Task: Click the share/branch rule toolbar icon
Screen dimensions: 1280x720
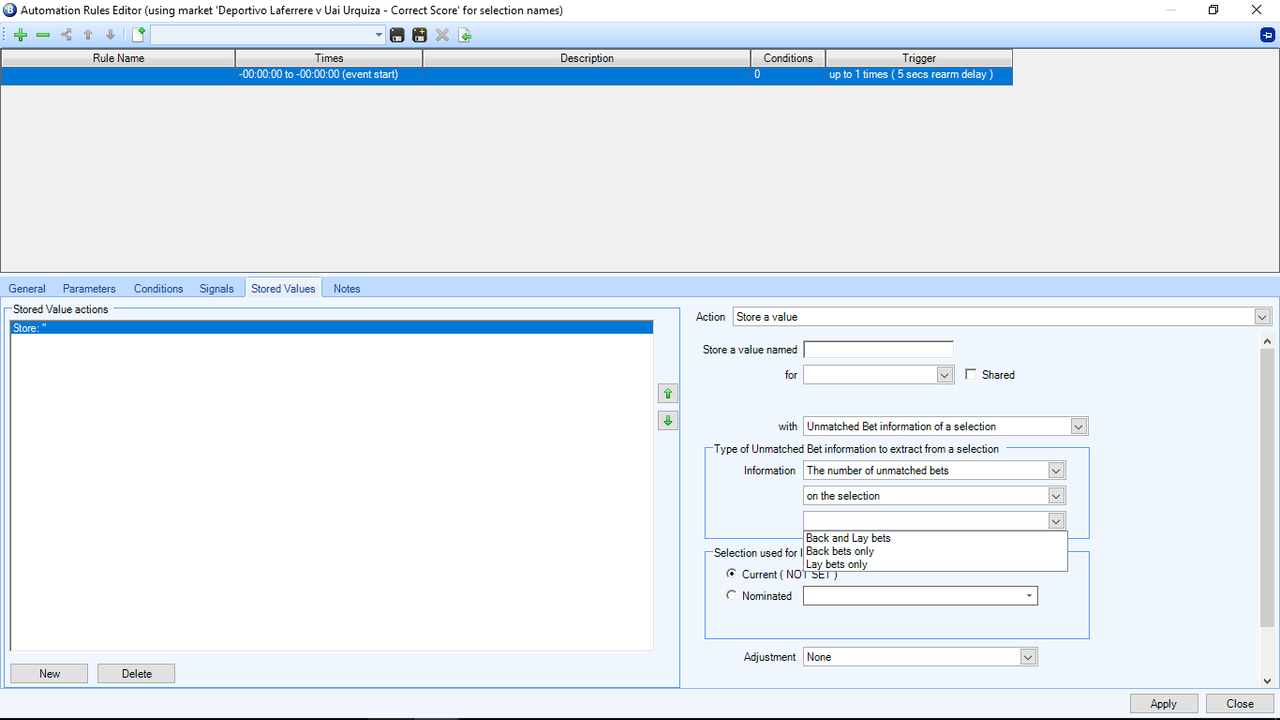Action: click(66, 35)
